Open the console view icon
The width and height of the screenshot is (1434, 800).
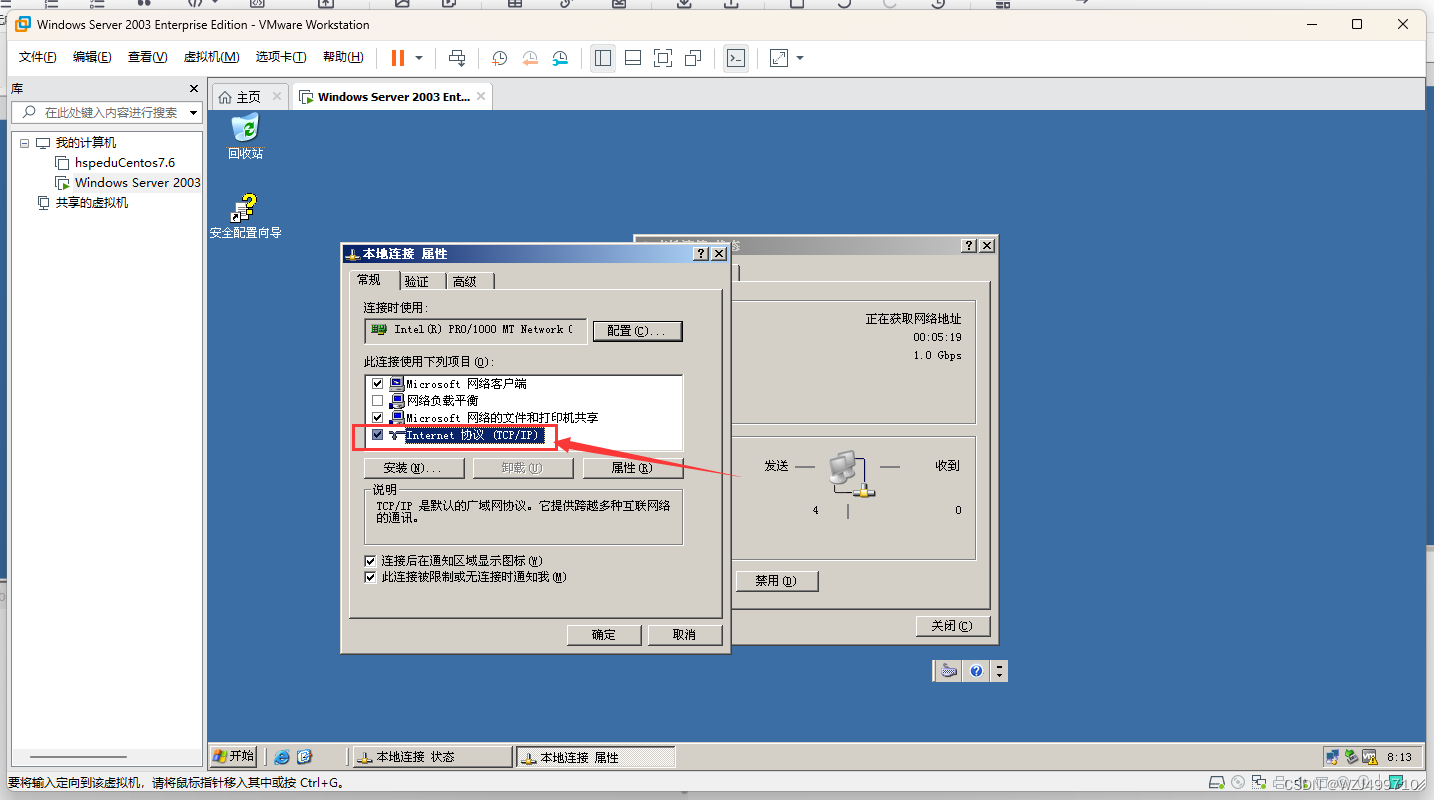735,58
